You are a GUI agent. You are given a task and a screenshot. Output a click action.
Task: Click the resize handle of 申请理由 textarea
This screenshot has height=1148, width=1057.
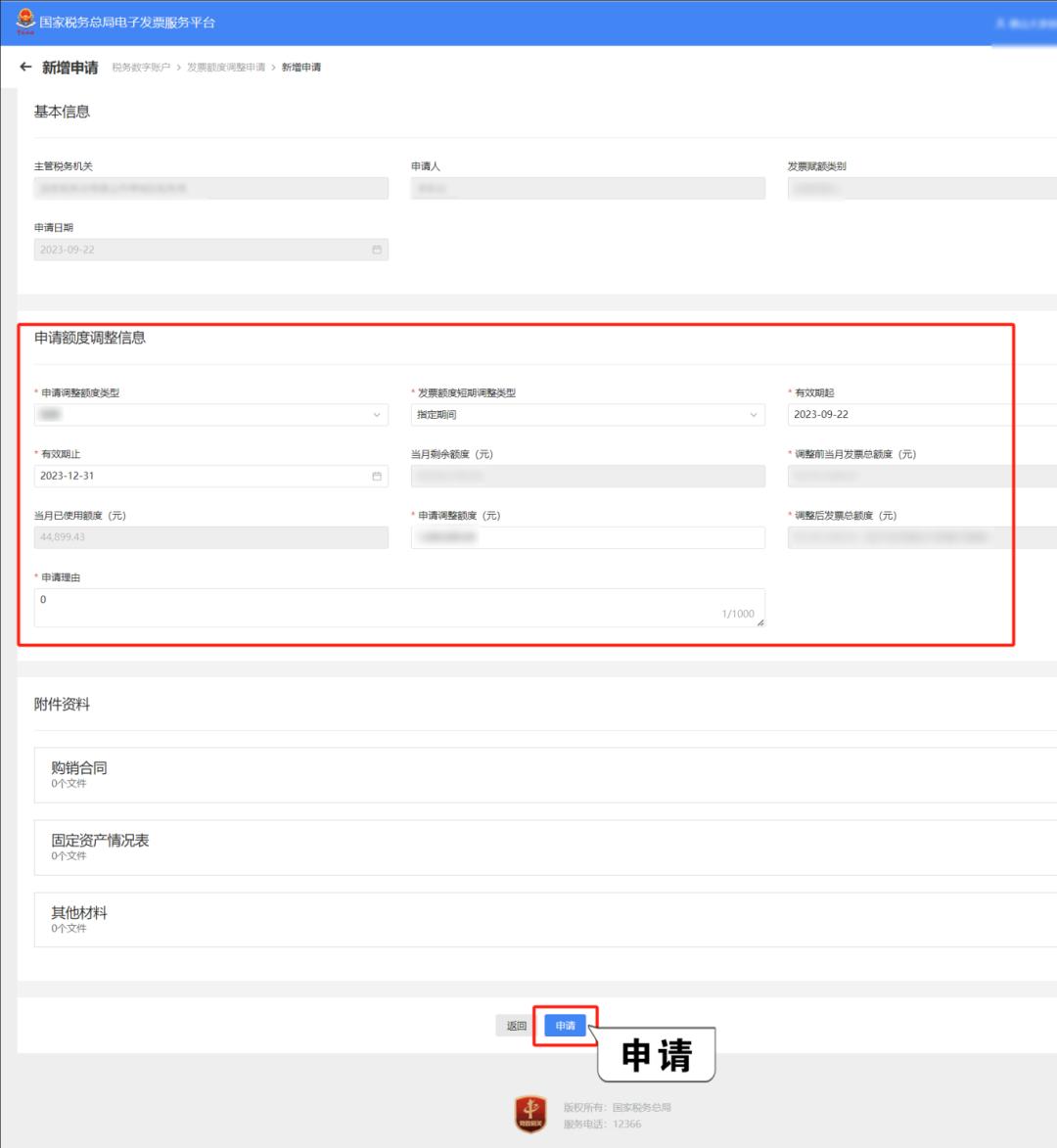pos(760,621)
